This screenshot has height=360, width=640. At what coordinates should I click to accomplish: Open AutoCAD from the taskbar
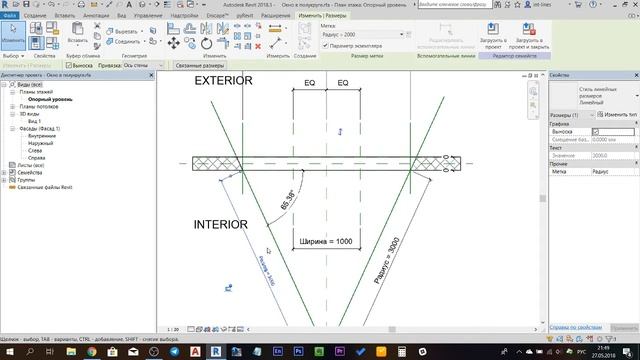(195, 351)
